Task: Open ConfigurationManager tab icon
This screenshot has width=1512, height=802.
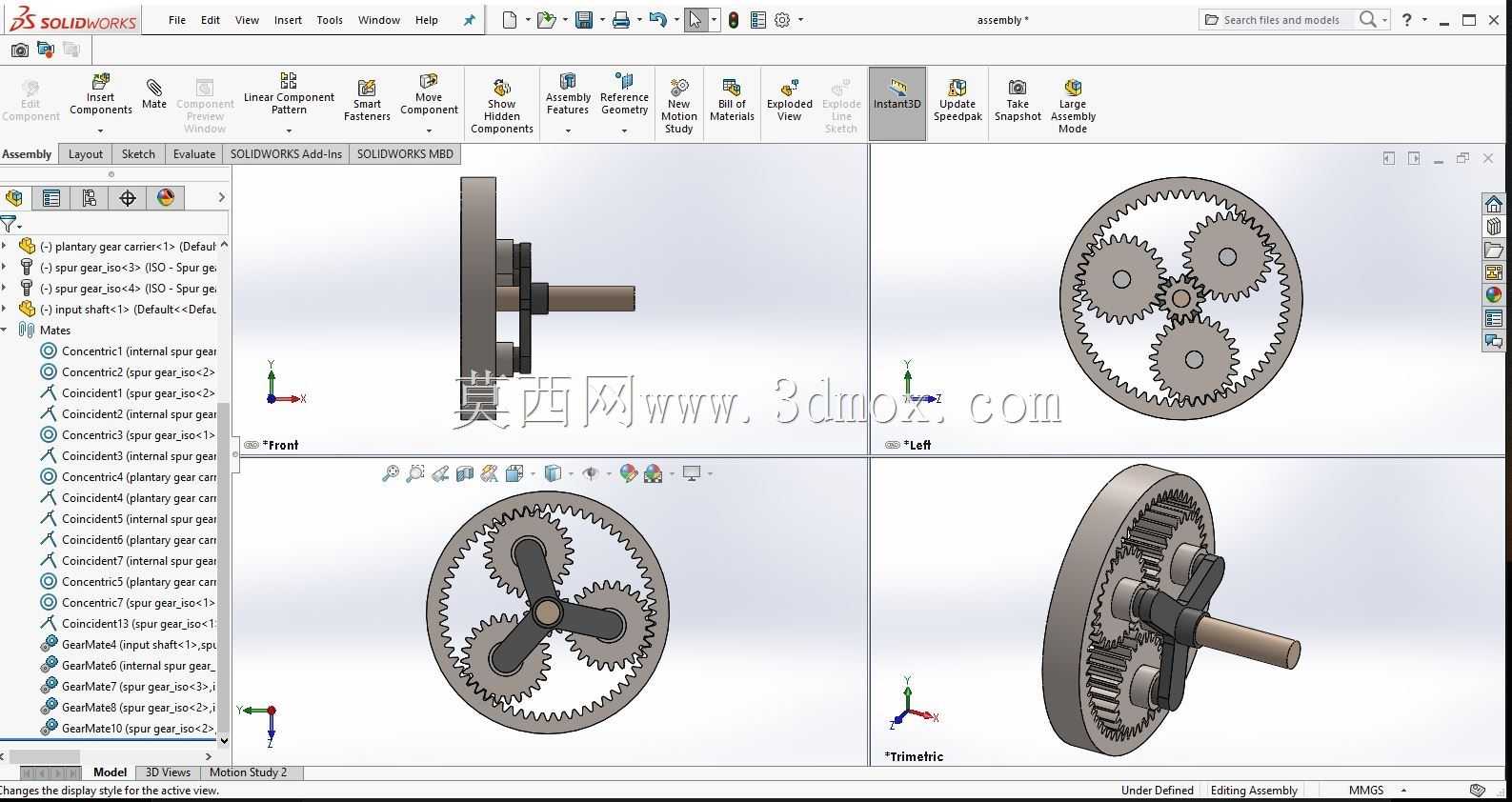Action: pos(90,198)
